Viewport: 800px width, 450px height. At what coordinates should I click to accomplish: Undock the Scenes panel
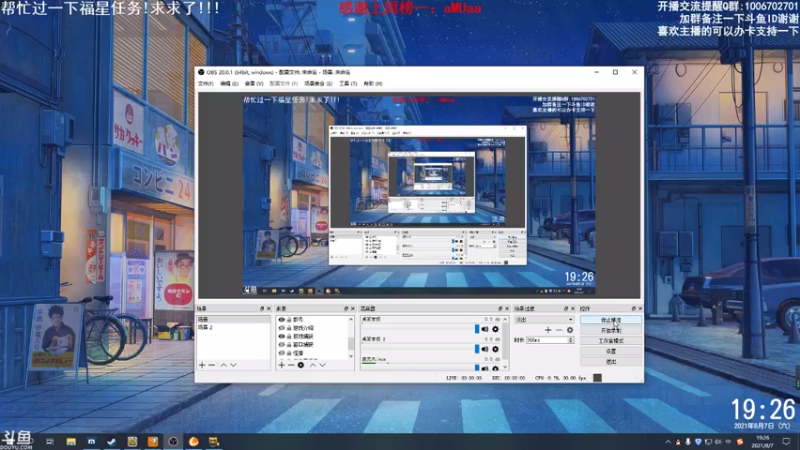point(262,309)
